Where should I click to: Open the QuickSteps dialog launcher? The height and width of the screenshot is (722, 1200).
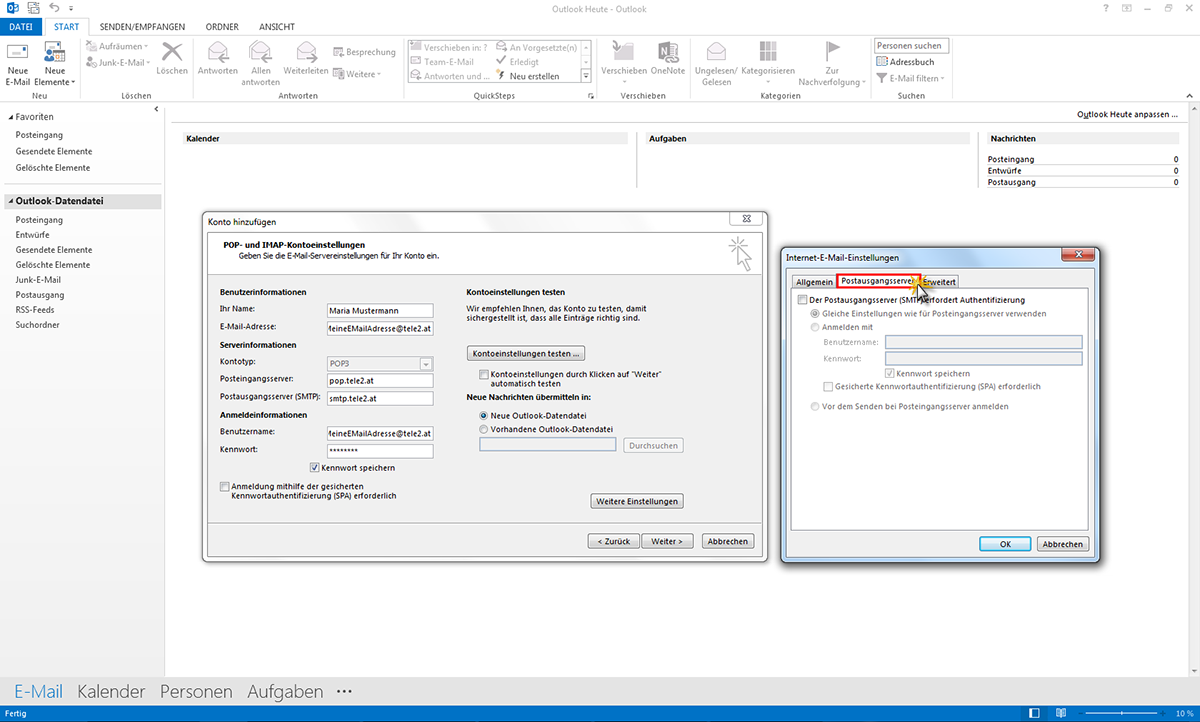[x=592, y=96]
